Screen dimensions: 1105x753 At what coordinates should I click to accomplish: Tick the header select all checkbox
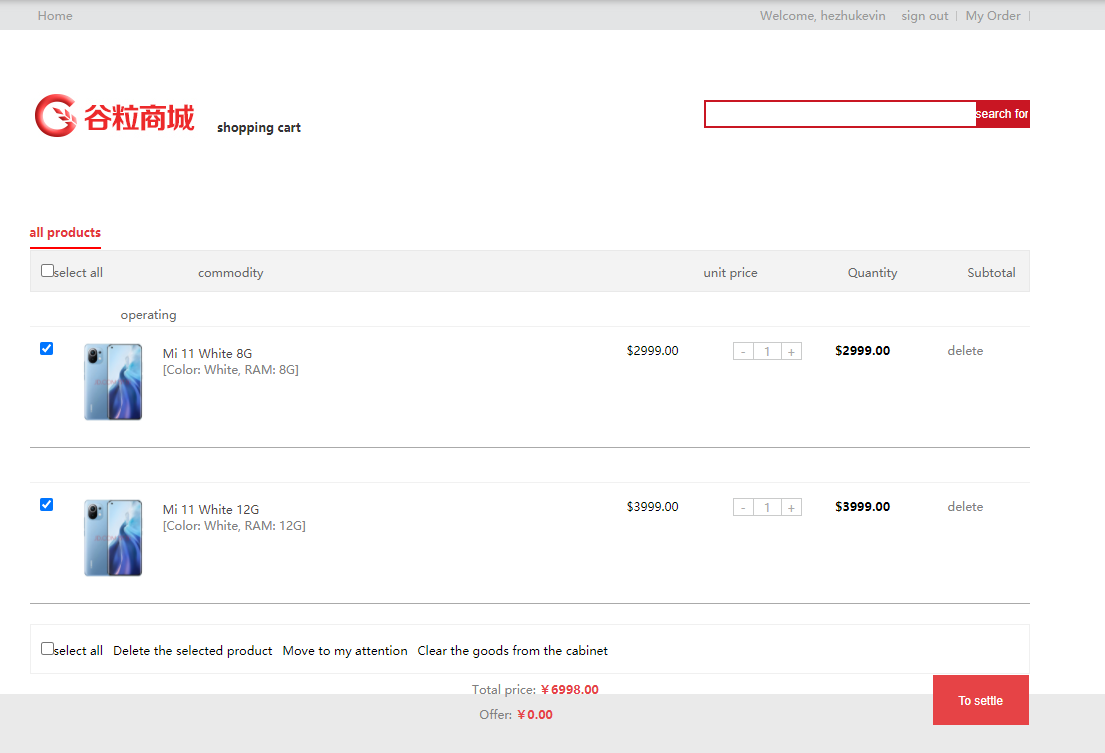tap(47, 270)
